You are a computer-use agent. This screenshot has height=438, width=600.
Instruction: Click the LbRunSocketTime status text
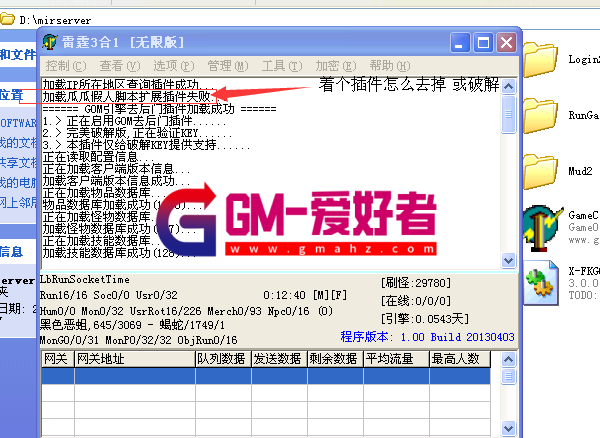click(x=85, y=280)
